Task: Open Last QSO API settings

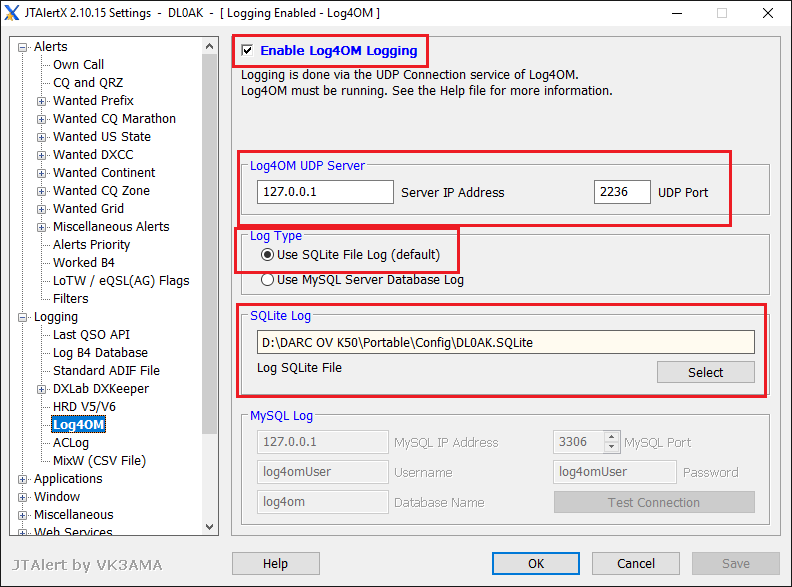Action: [91, 334]
